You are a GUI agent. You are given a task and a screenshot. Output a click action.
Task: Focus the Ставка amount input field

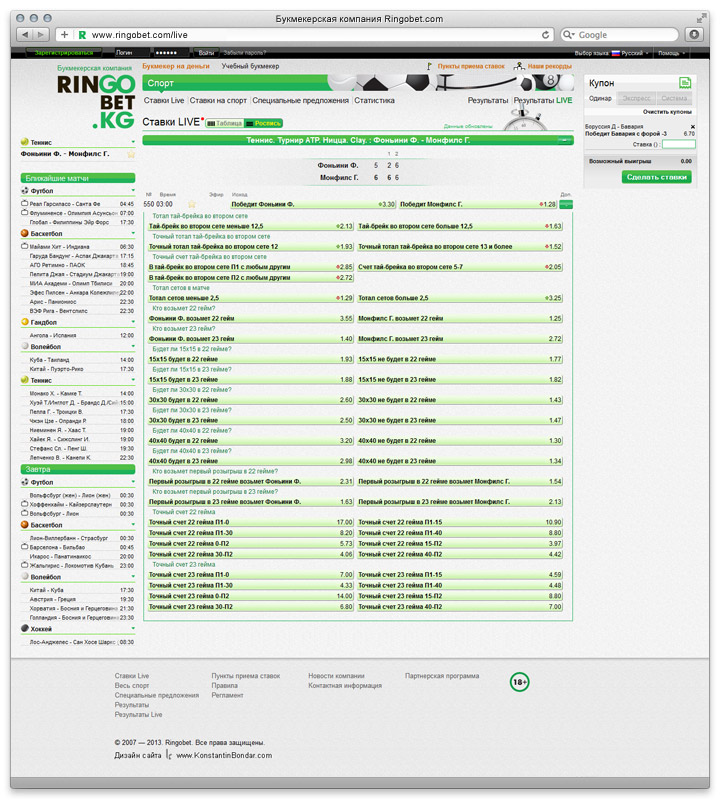[678, 145]
